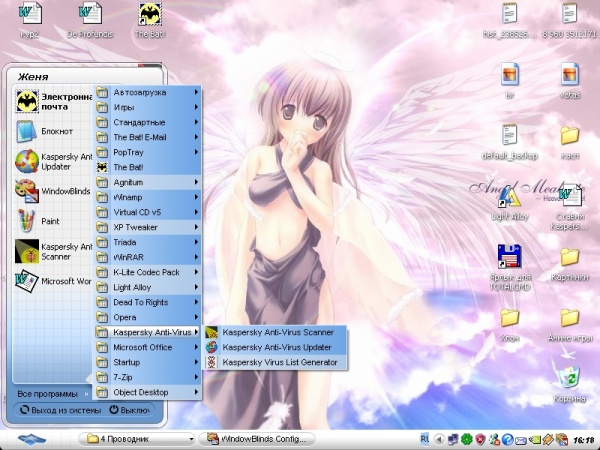Viewport: 600px width, 450px height.
Task: Click the RU language indicator
Action: [425, 439]
